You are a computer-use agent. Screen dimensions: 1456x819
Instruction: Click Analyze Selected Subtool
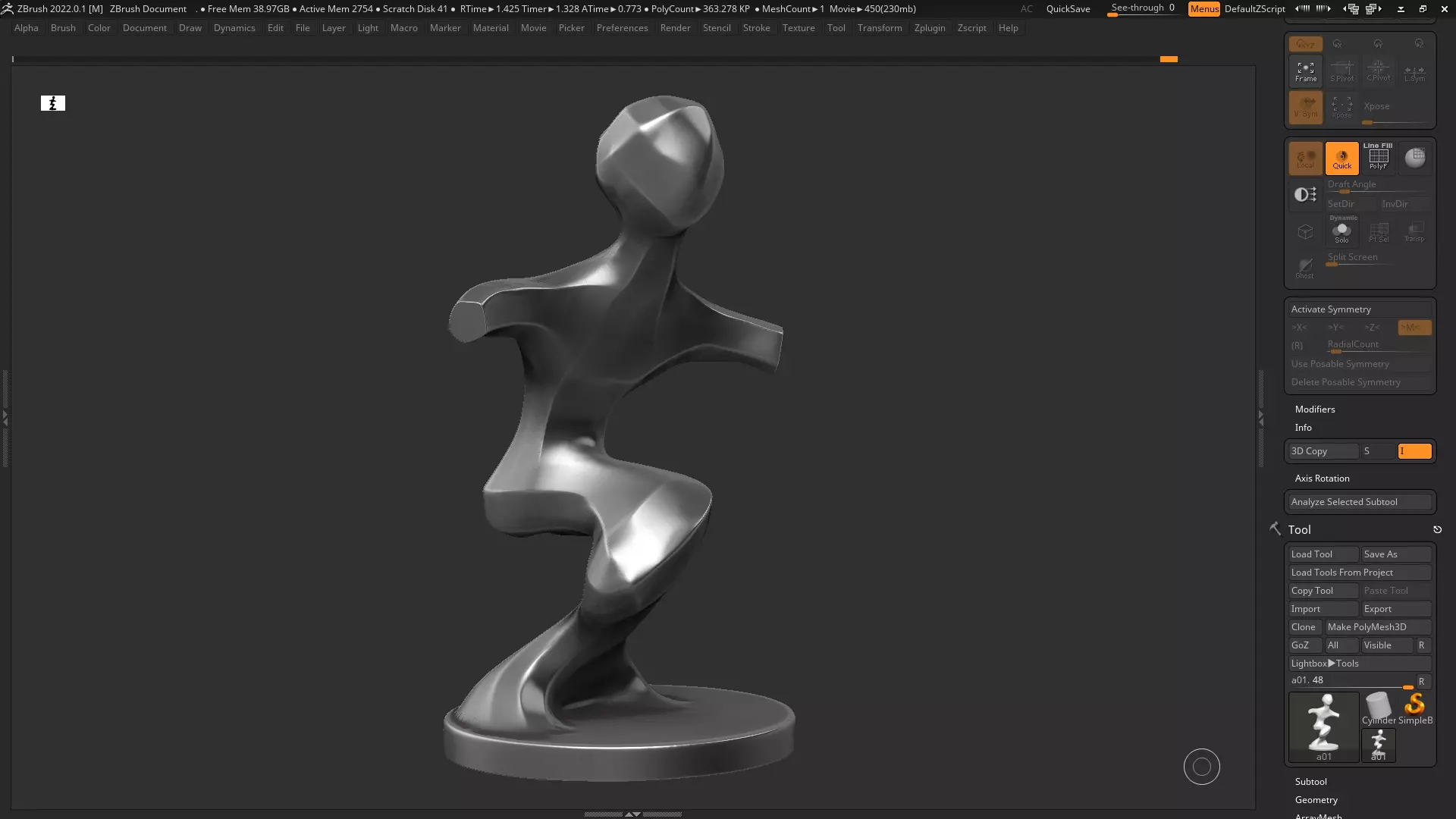(x=1360, y=502)
